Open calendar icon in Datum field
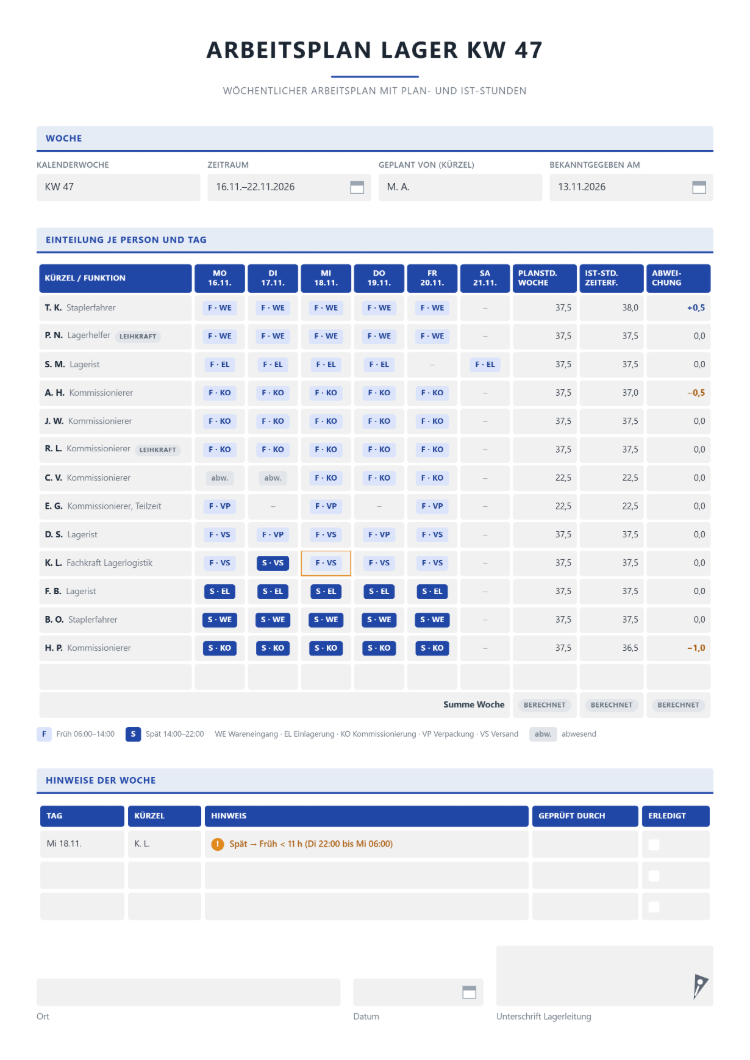This screenshot has height=1060, width=750. [469, 992]
